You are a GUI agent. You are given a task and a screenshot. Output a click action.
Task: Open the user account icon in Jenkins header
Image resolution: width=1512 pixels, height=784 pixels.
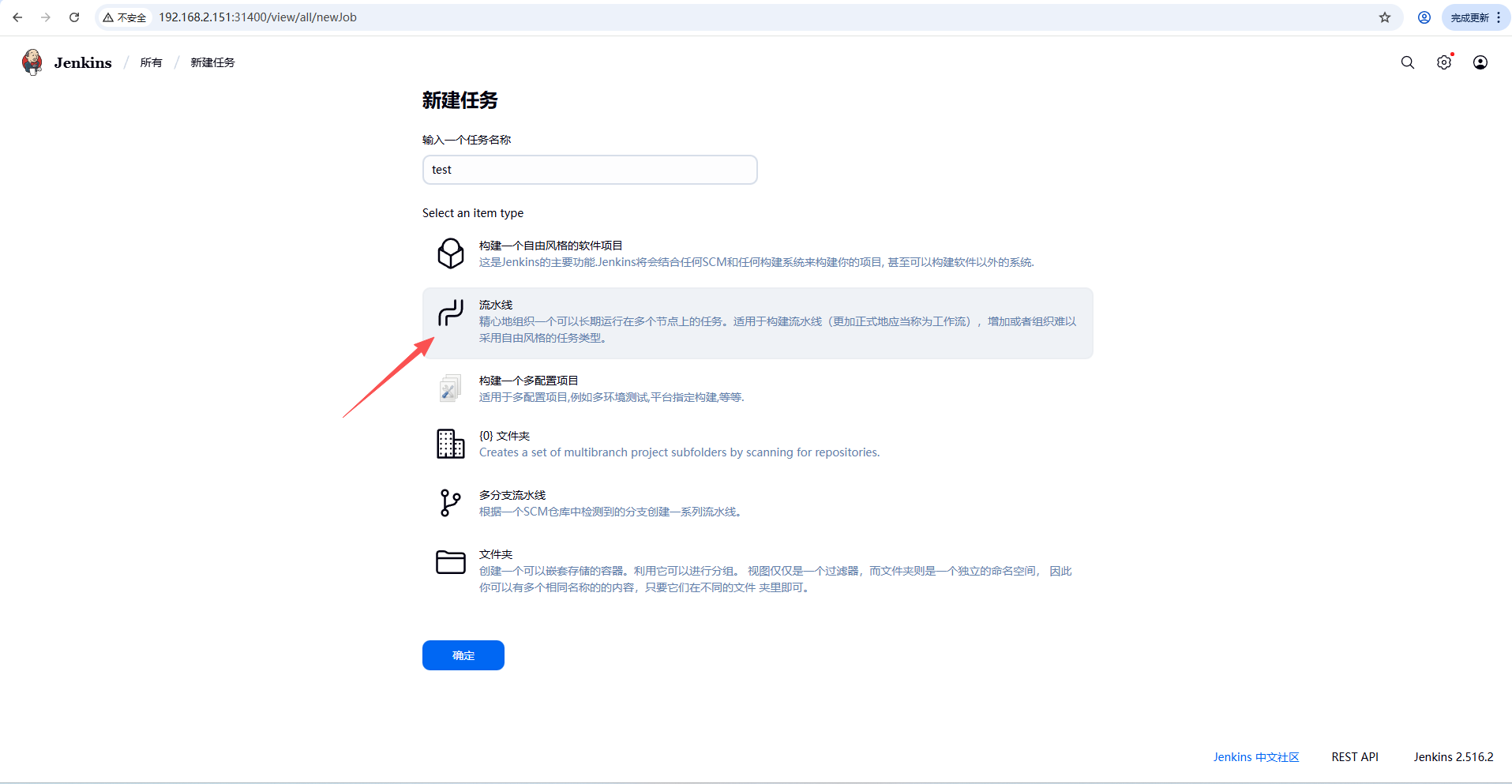coord(1480,62)
